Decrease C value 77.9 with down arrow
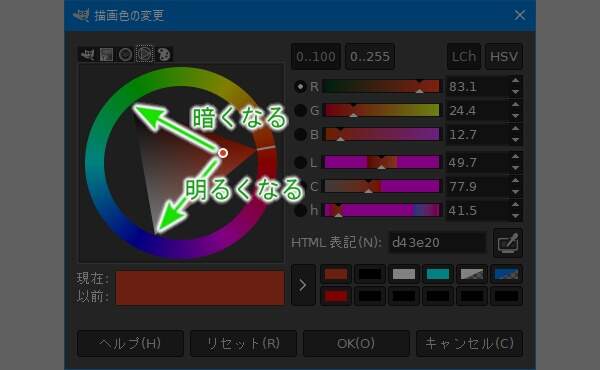Viewport: 600px width, 370px height. (515, 192)
